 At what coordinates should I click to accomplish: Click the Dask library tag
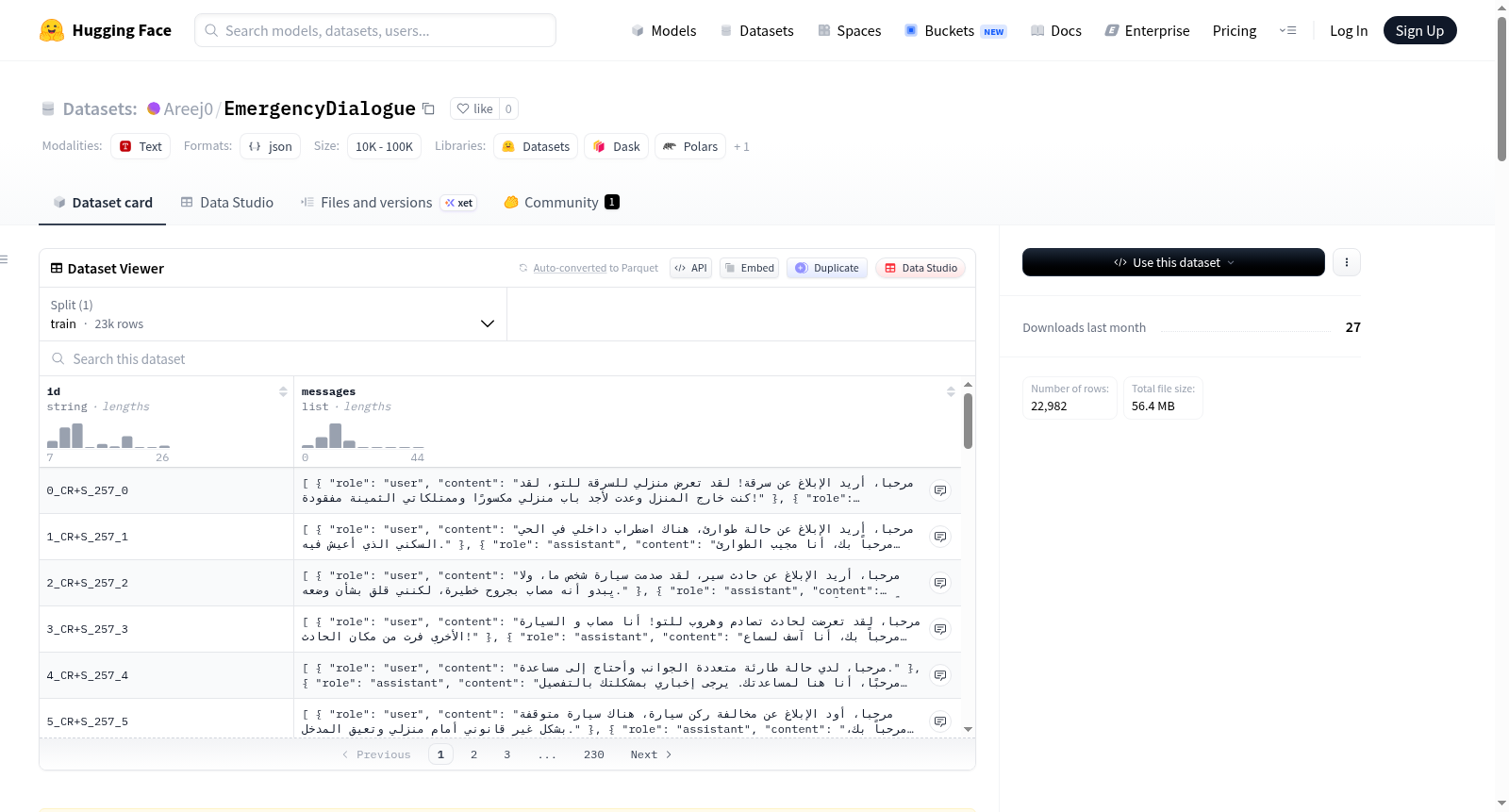(617, 146)
